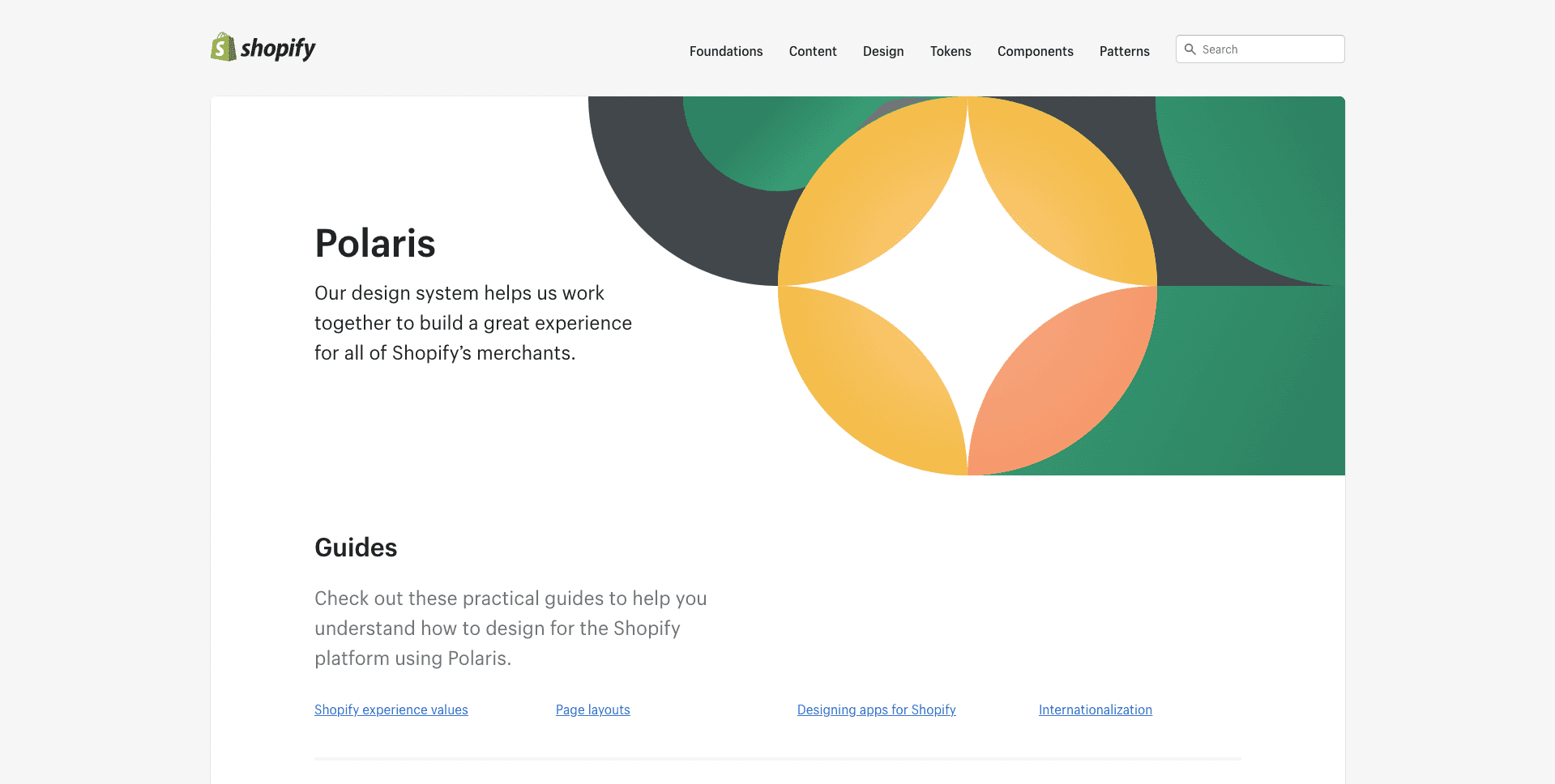Click the Polaris heading

[x=375, y=243]
